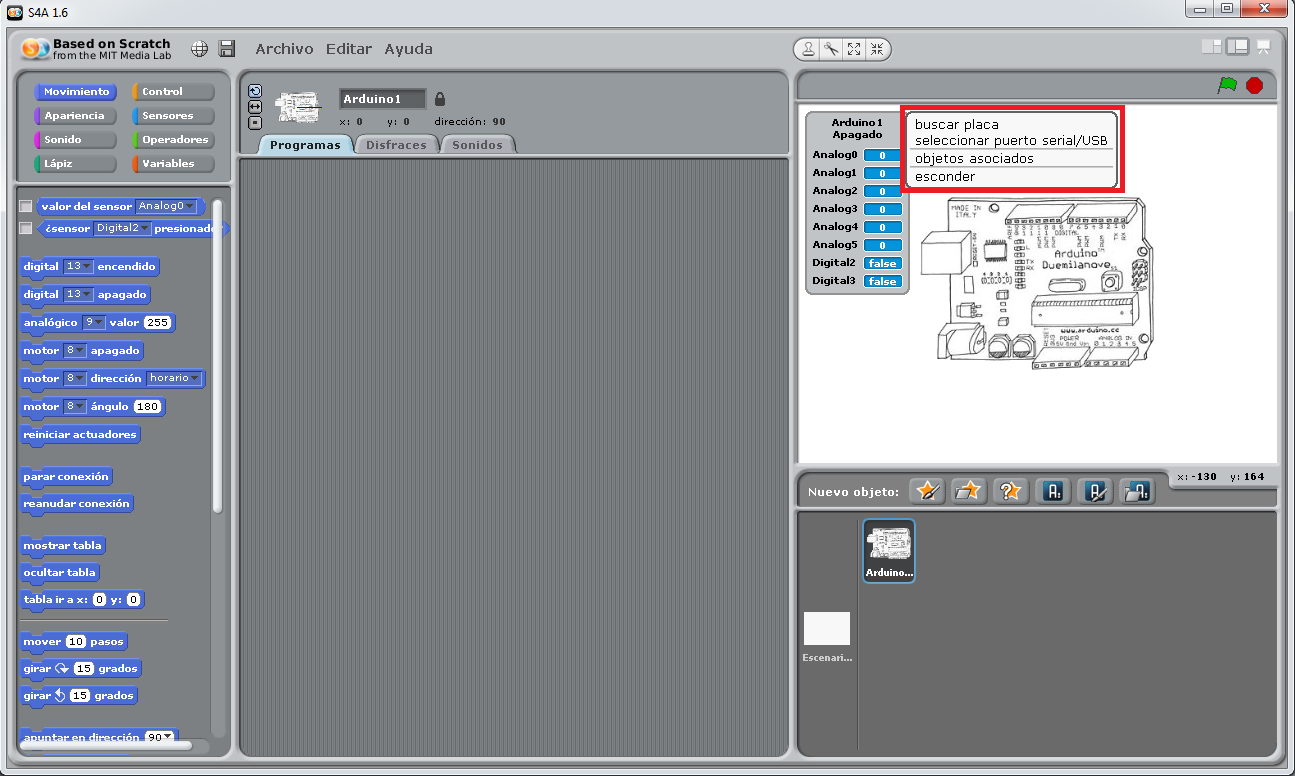
Task: Click the blocks palette horizontal scrollbar
Action: [x=106, y=744]
